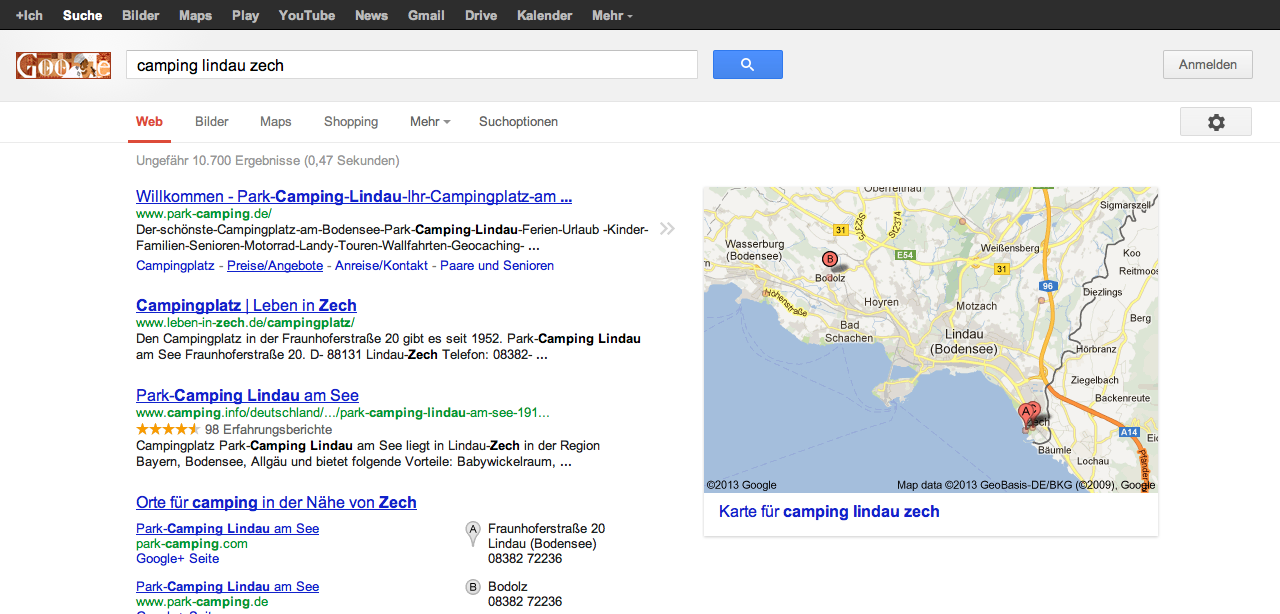Image resolution: width=1280 pixels, height=614 pixels.
Task: Switch to the Shopping search tab
Action: pos(351,122)
